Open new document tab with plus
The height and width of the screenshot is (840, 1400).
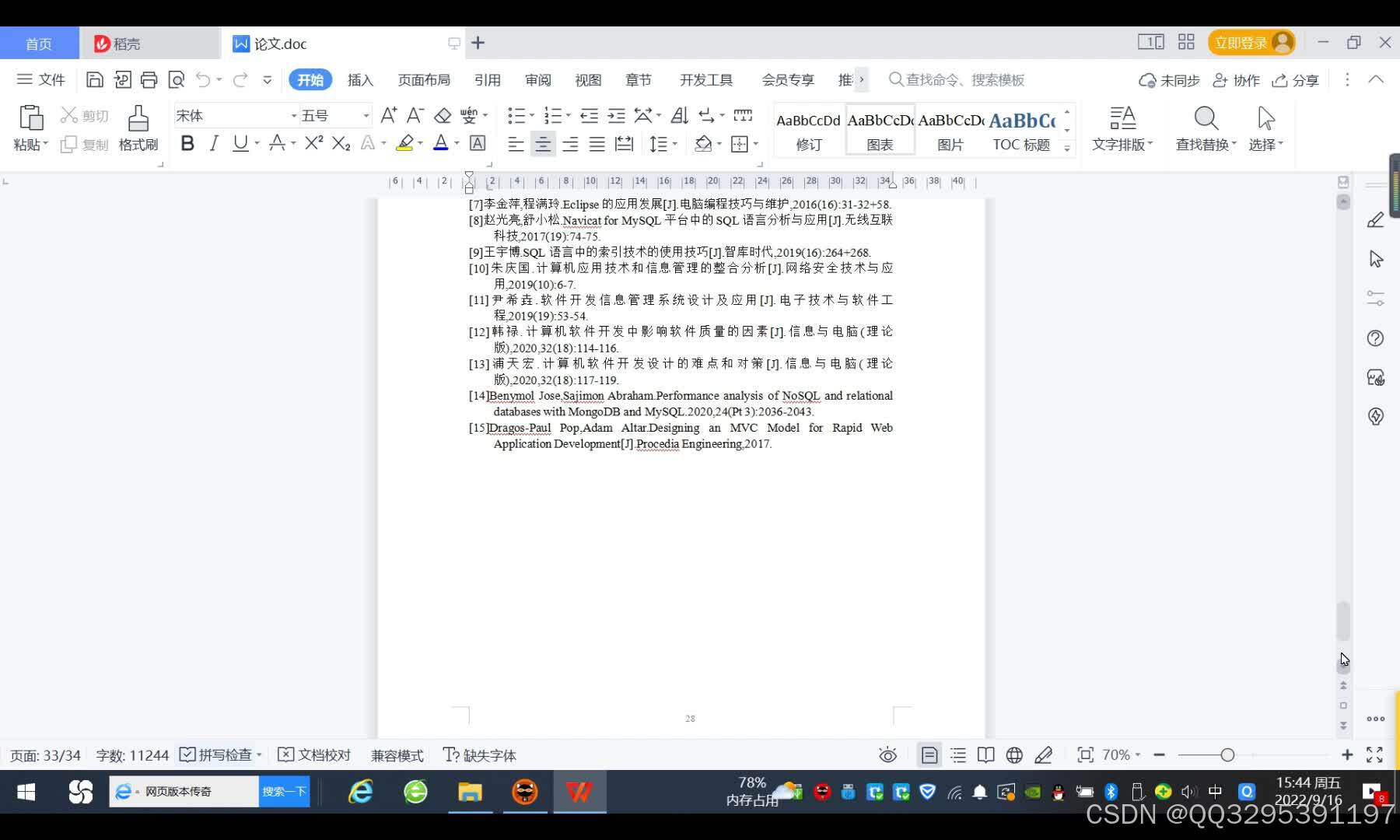(478, 43)
